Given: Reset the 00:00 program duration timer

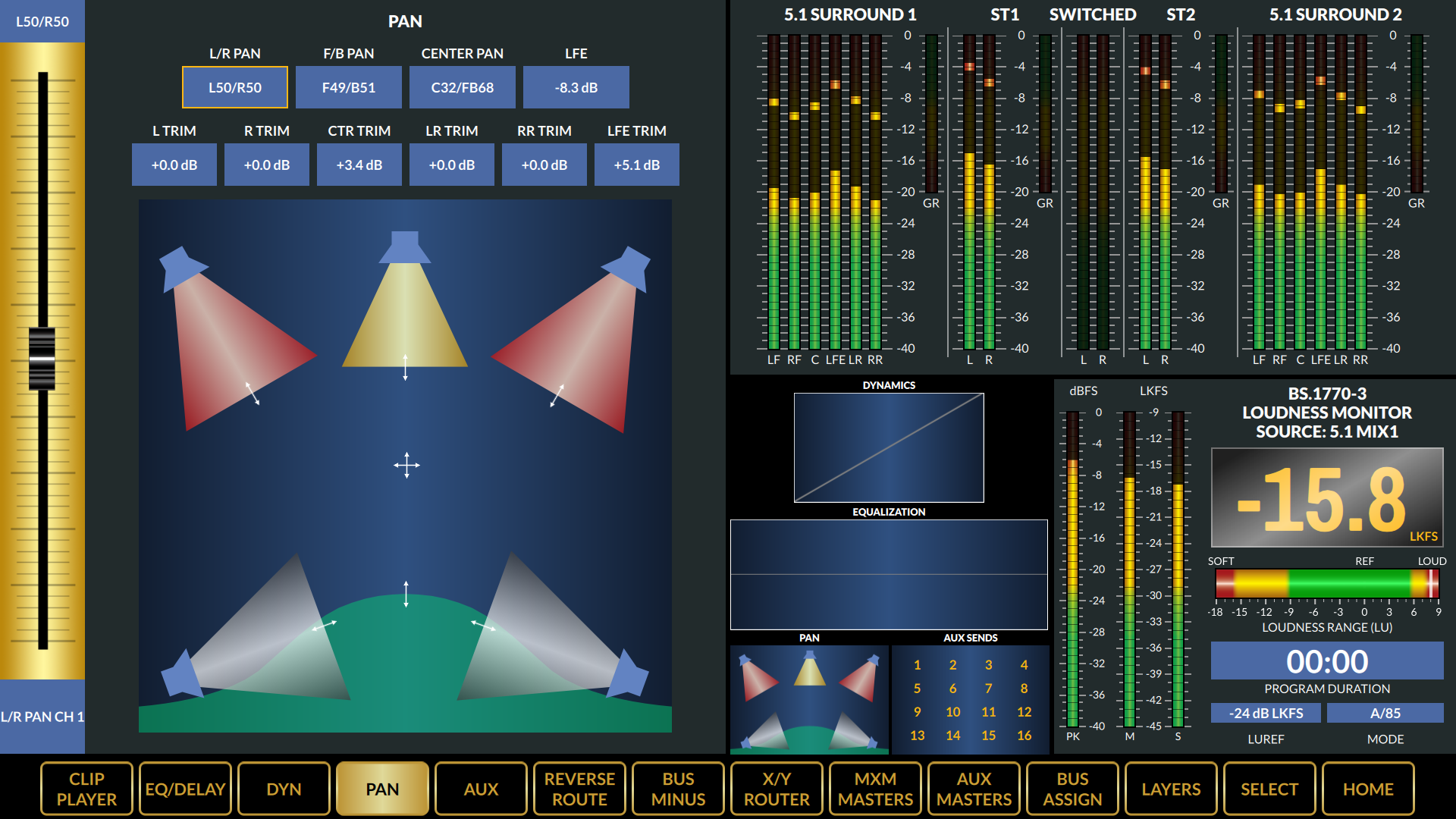Looking at the screenshot, I should tap(1327, 661).
